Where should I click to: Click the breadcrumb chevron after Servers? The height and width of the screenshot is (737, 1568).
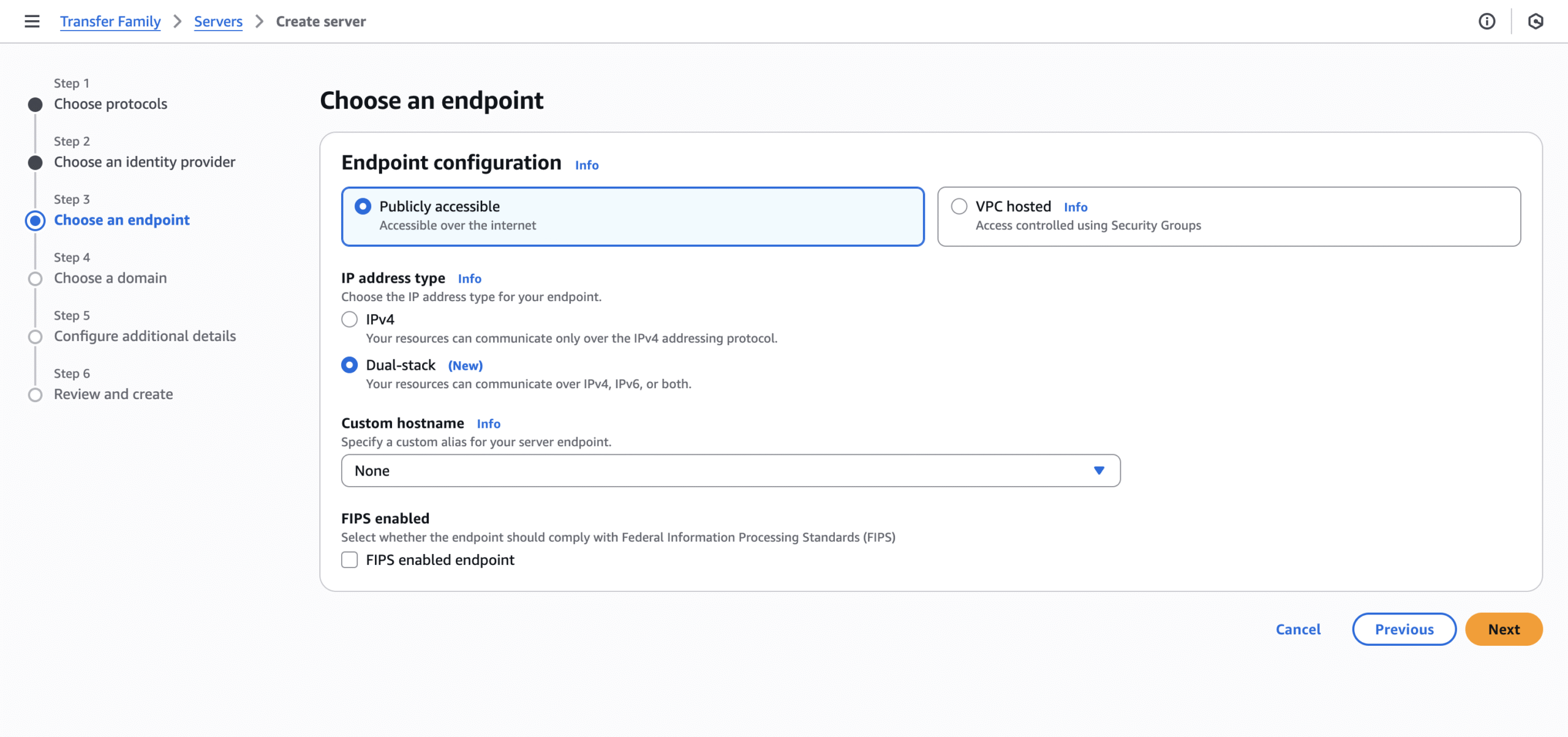tap(259, 21)
